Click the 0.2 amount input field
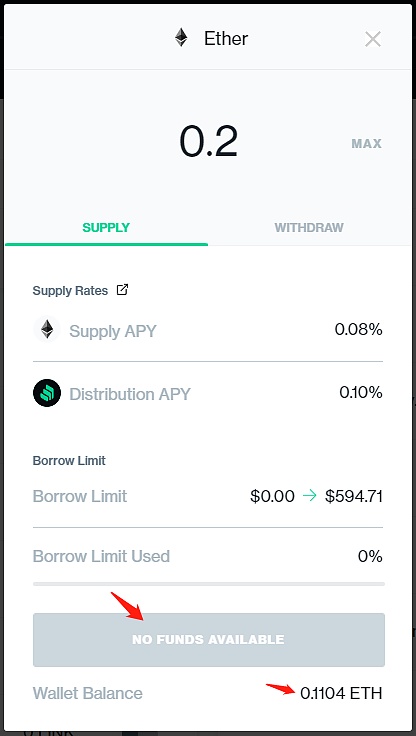 pyautogui.click(x=208, y=141)
